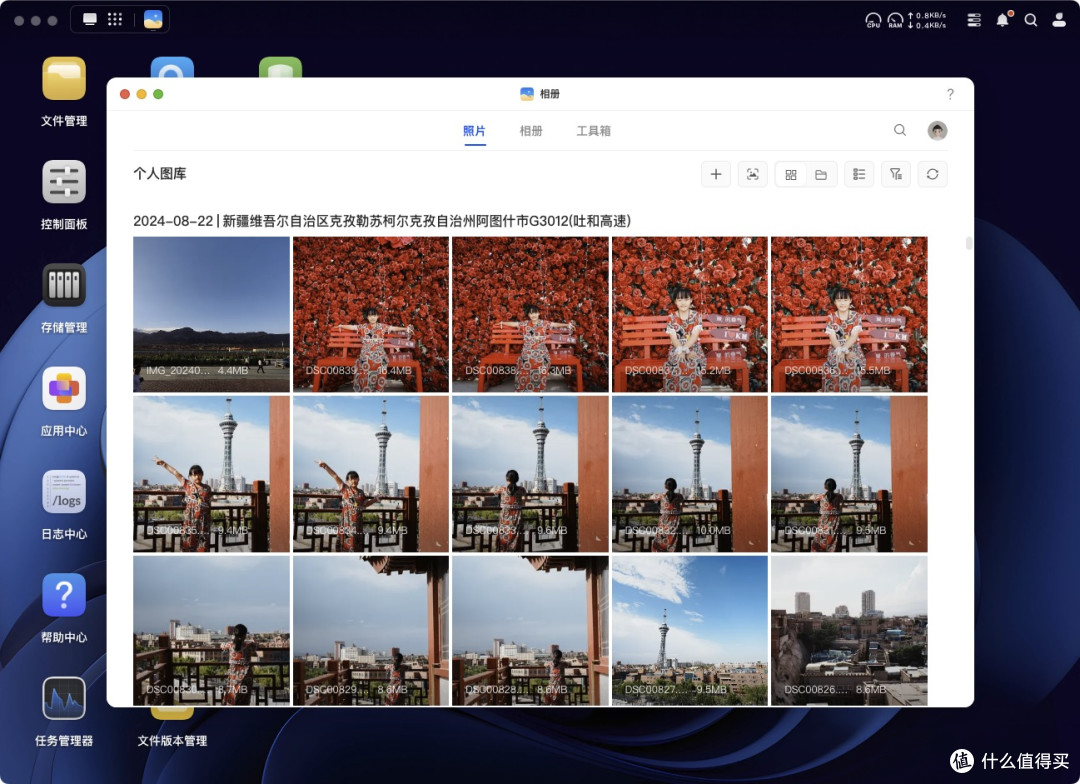This screenshot has width=1080, height=784.
Task: Open photo DSC00839 thumbnail
Action: [x=371, y=314]
